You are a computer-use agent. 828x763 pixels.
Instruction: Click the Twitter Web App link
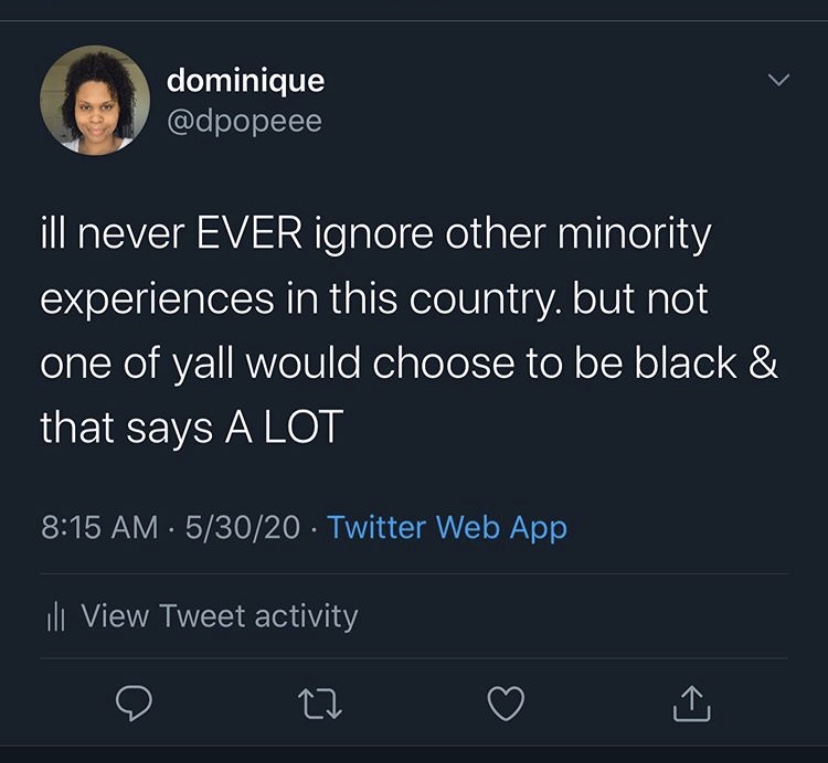[x=447, y=527]
